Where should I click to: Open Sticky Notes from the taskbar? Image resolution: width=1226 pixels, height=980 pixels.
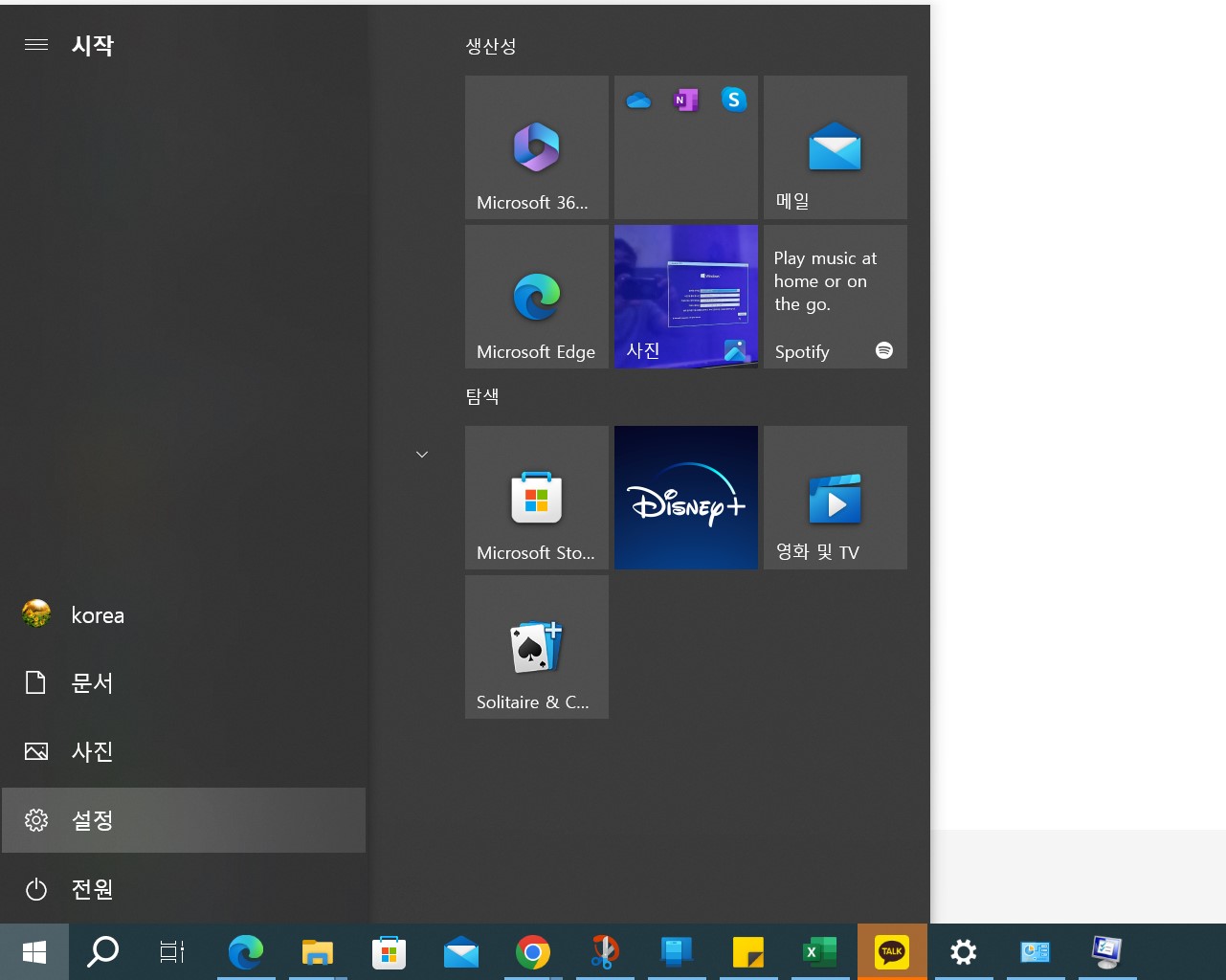click(x=748, y=951)
